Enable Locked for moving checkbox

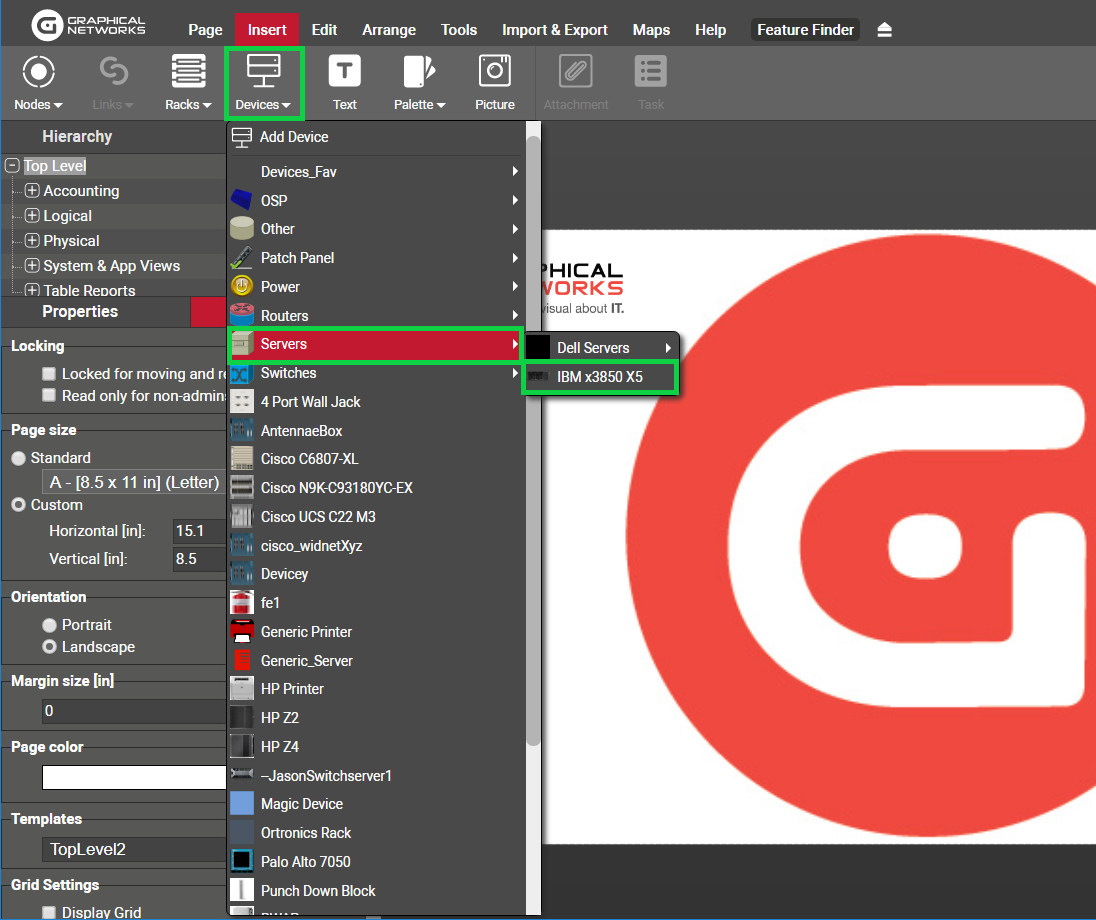[49, 374]
